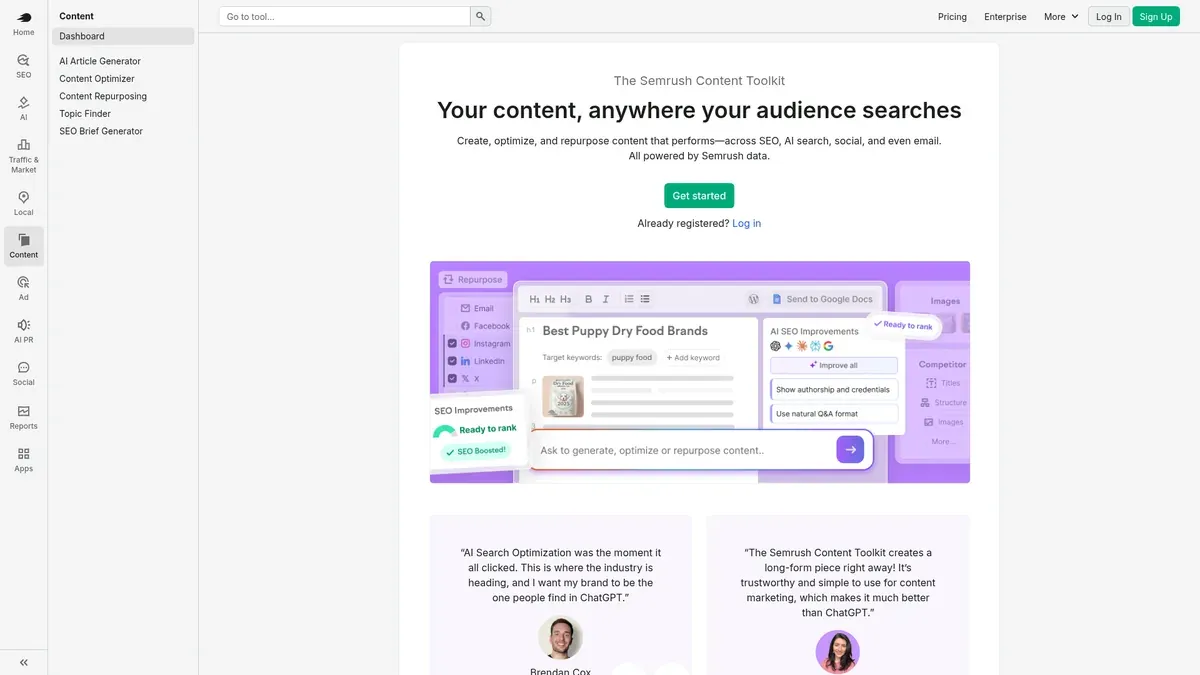Click the Go to tool search field
Image resolution: width=1200 pixels, height=675 pixels.
(345, 16)
